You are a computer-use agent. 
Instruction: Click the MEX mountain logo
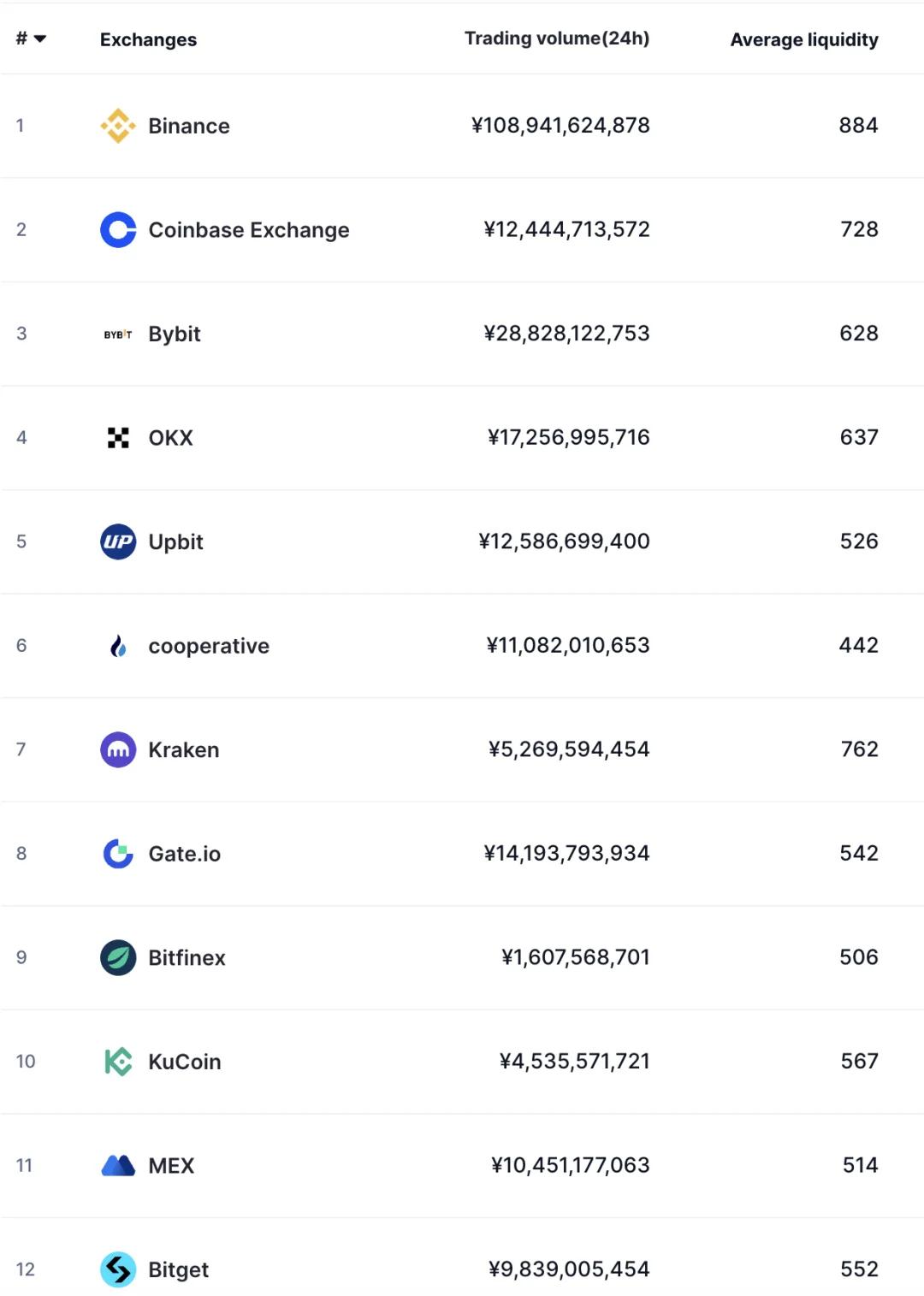pyautogui.click(x=118, y=1165)
